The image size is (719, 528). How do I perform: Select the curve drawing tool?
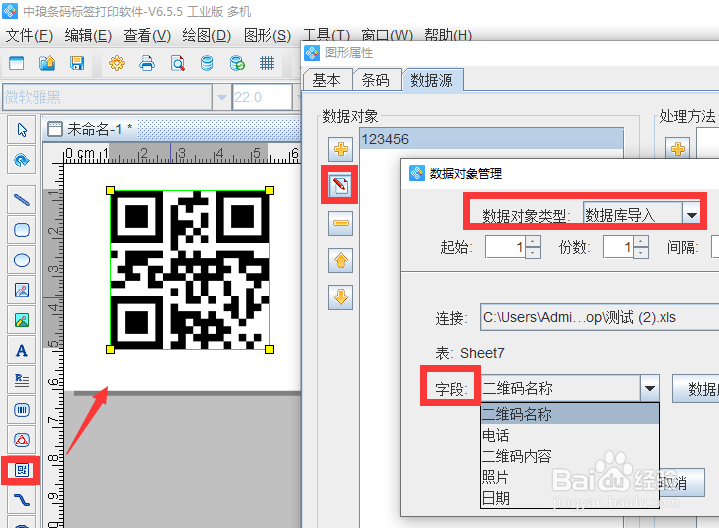pyautogui.click(x=22, y=500)
